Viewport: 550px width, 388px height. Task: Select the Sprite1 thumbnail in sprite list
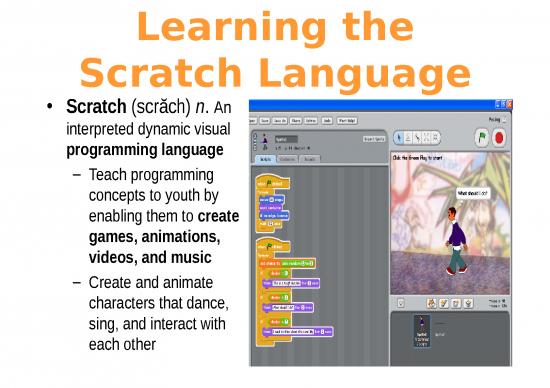[422, 331]
